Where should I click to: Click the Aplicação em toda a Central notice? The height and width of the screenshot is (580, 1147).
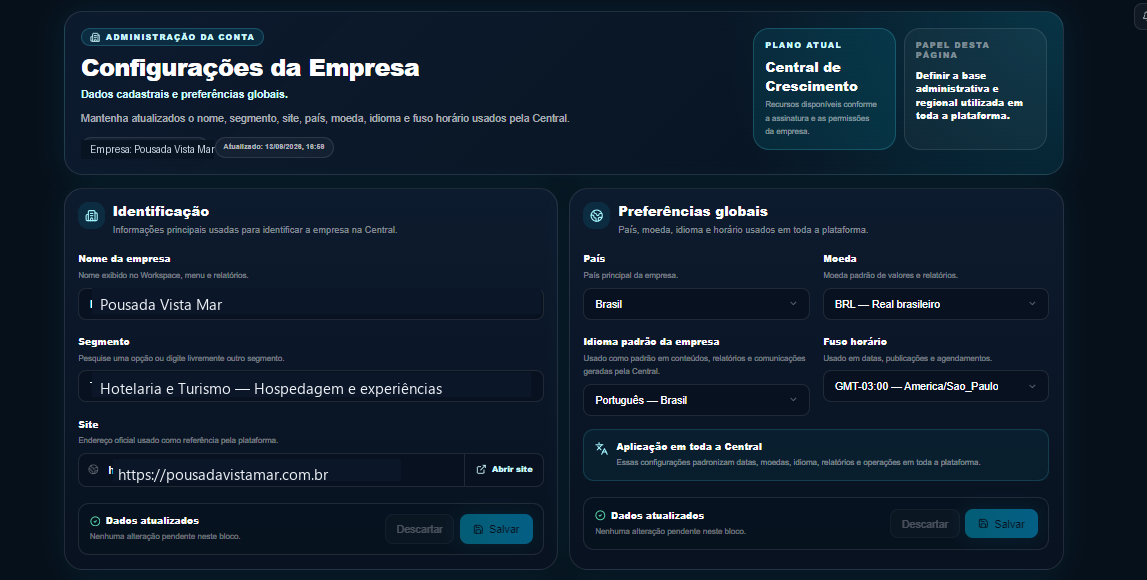[816, 455]
